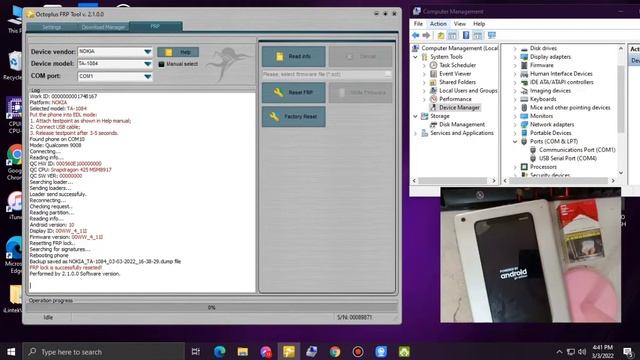Image resolution: width=640 pixels, height=360 pixels.
Task: Click the phone webcam preview thumbnail
Action: (531, 255)
